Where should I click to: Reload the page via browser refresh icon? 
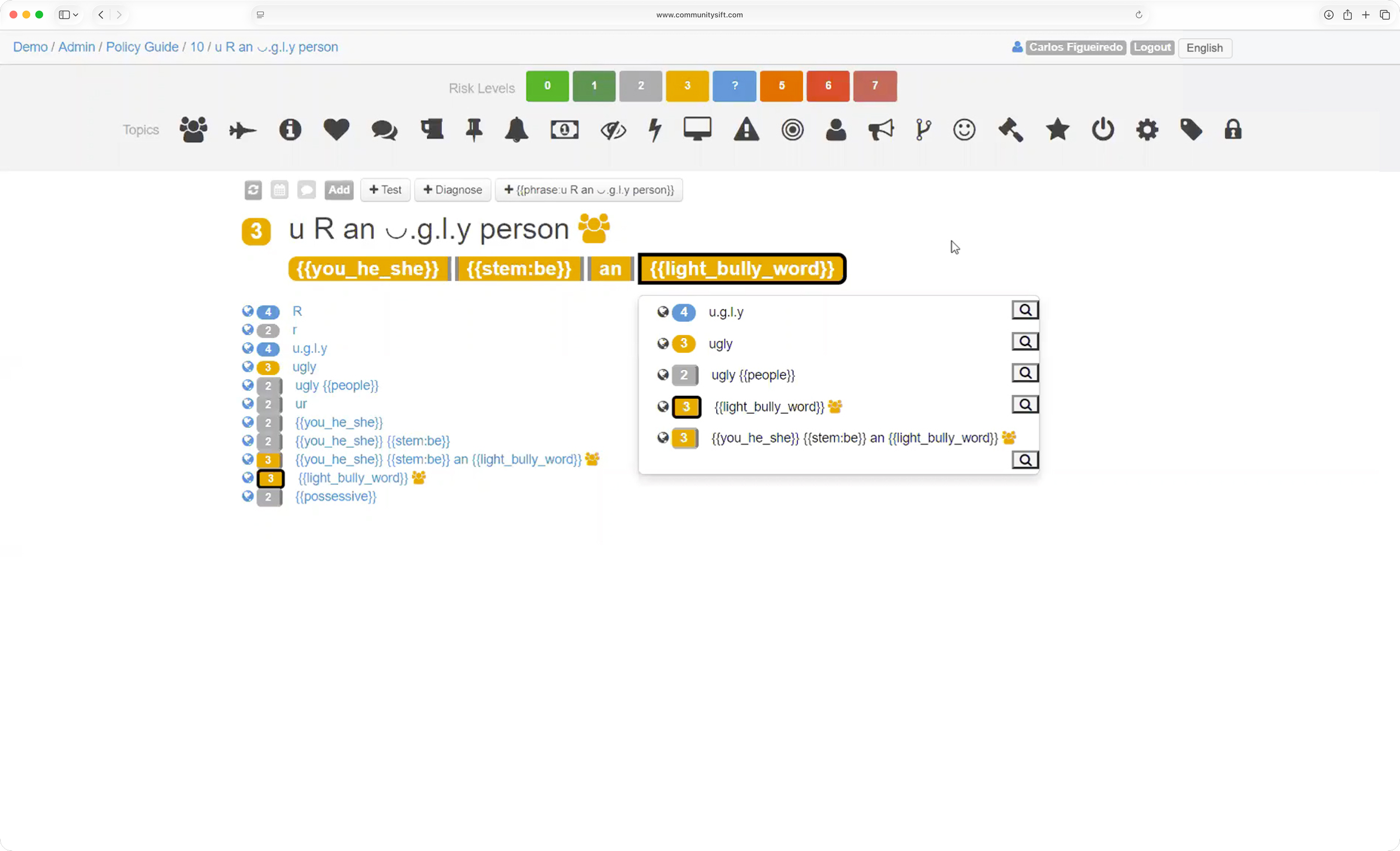[1138, 15]
